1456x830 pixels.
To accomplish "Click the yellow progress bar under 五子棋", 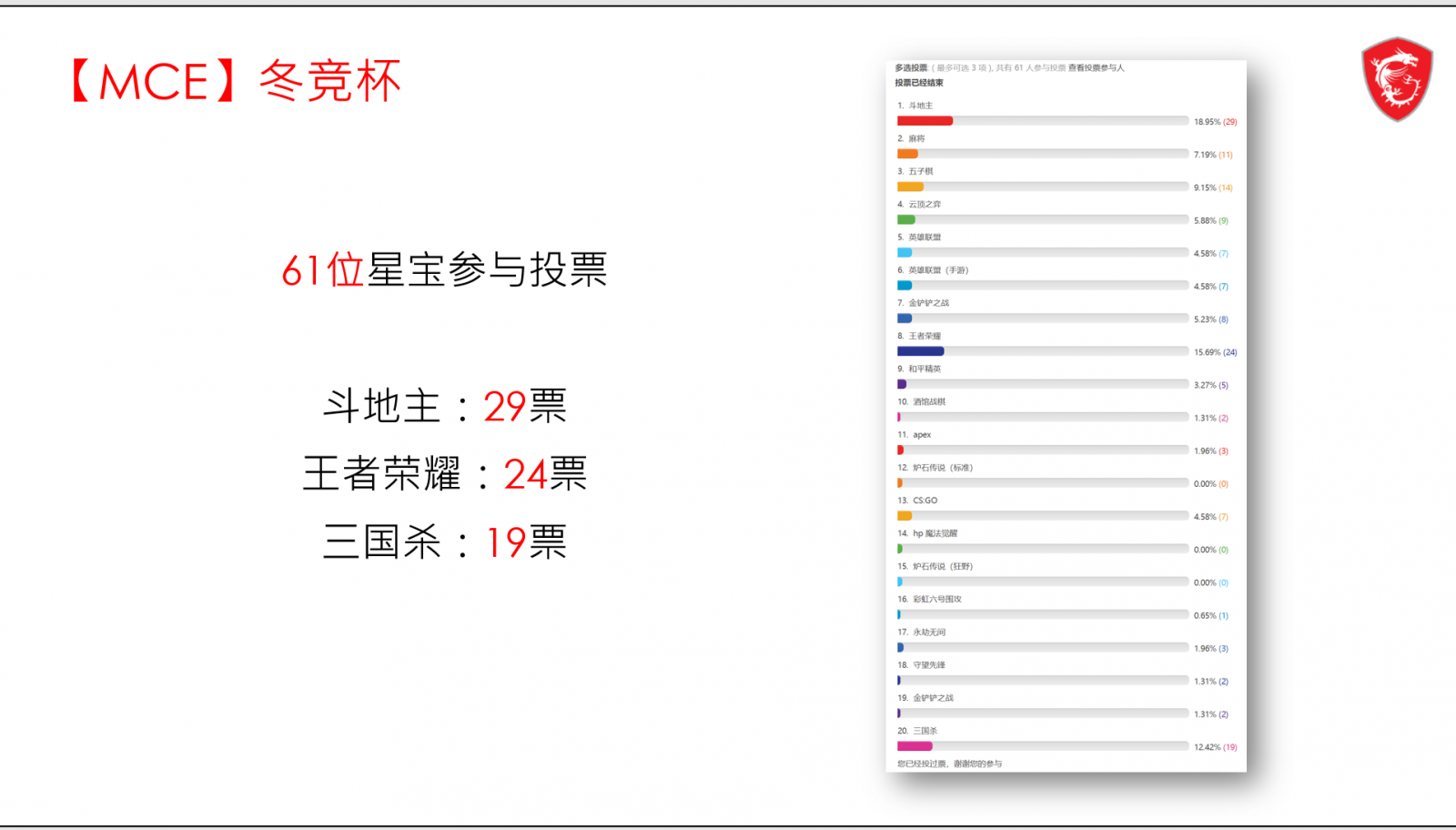I will (x=910, y=187).
